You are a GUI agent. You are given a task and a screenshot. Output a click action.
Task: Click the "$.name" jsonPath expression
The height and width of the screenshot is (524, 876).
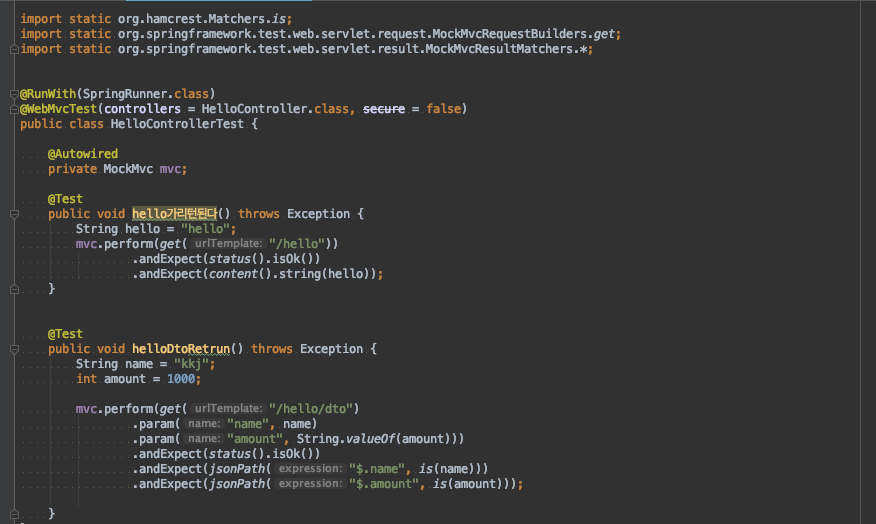click(x=377, y=469)
